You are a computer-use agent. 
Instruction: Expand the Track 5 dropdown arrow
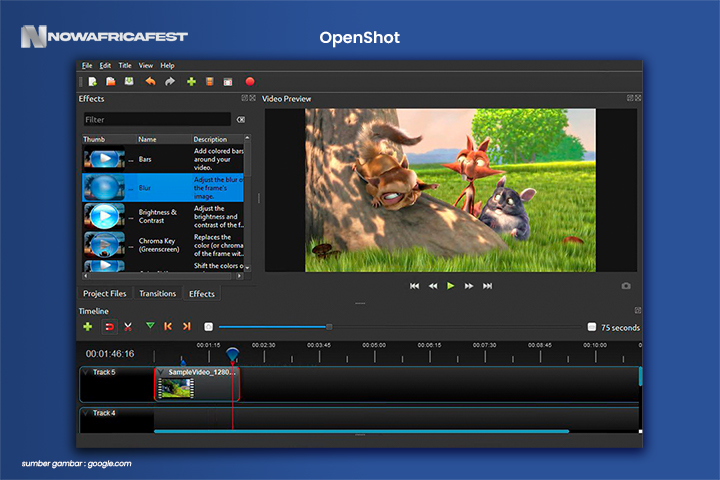tap(85, 372)
